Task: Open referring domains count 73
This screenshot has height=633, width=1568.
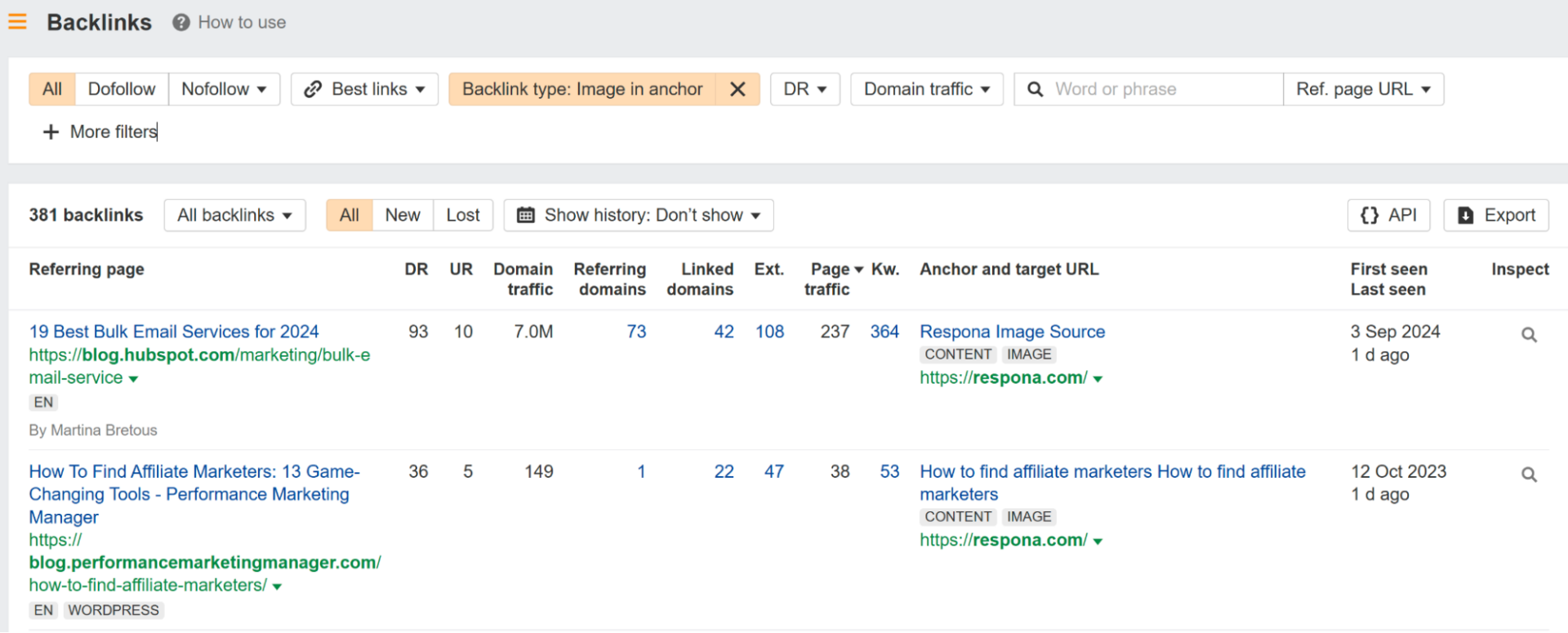Action: click(636, 332)
